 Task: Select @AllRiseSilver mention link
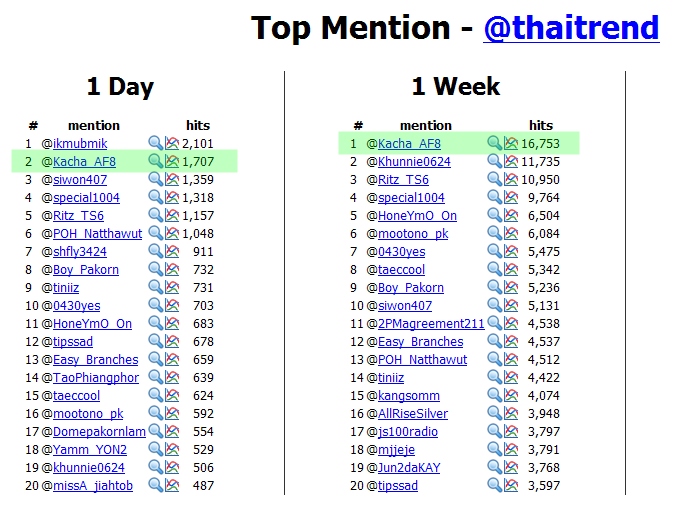point(413,413)
